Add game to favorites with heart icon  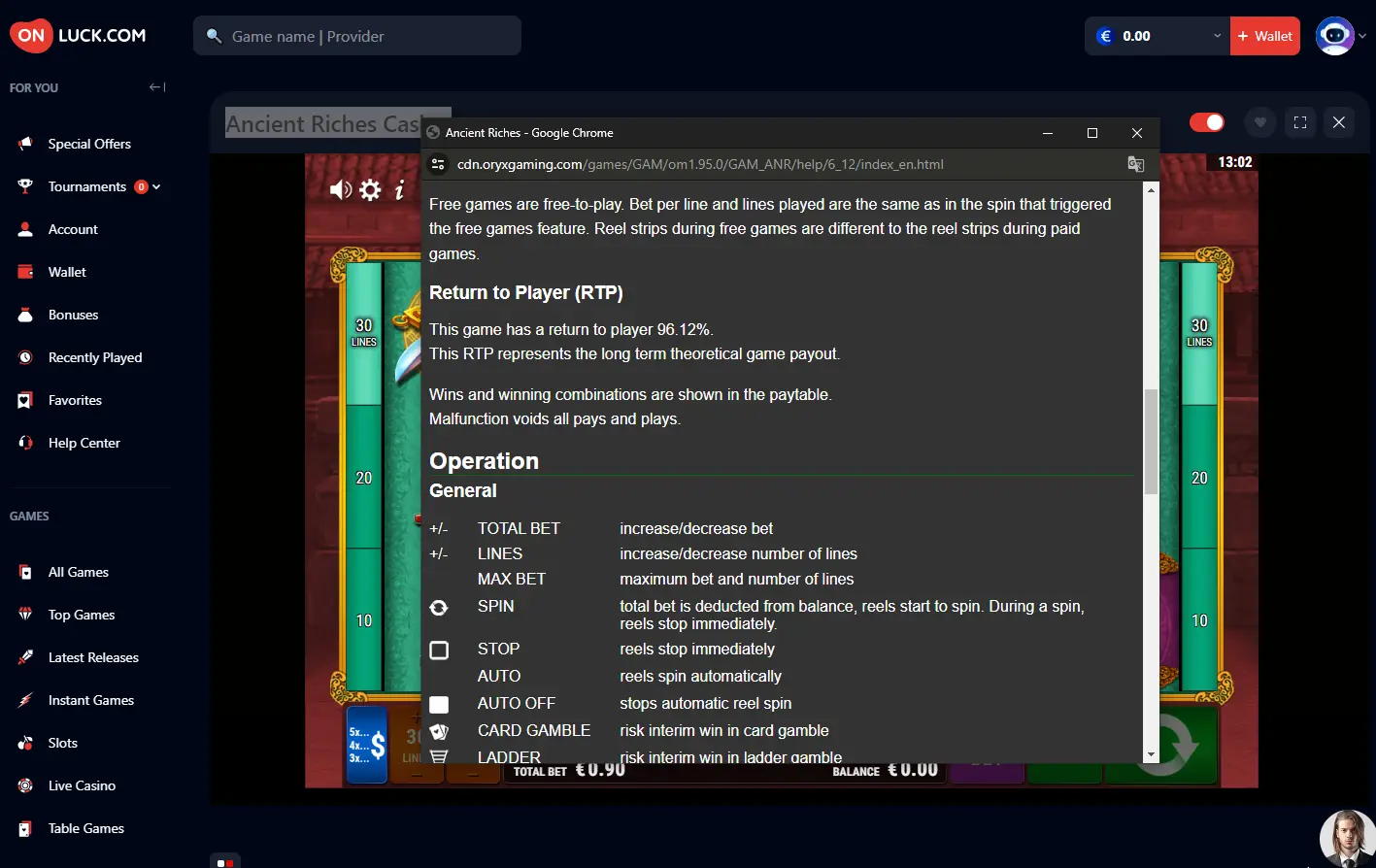[x=1260, y=122]
